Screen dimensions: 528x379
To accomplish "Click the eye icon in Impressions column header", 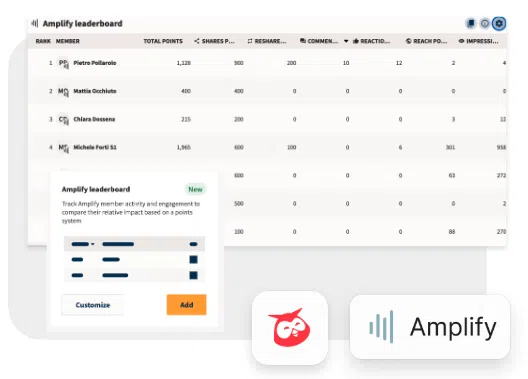I will point(461,41).
